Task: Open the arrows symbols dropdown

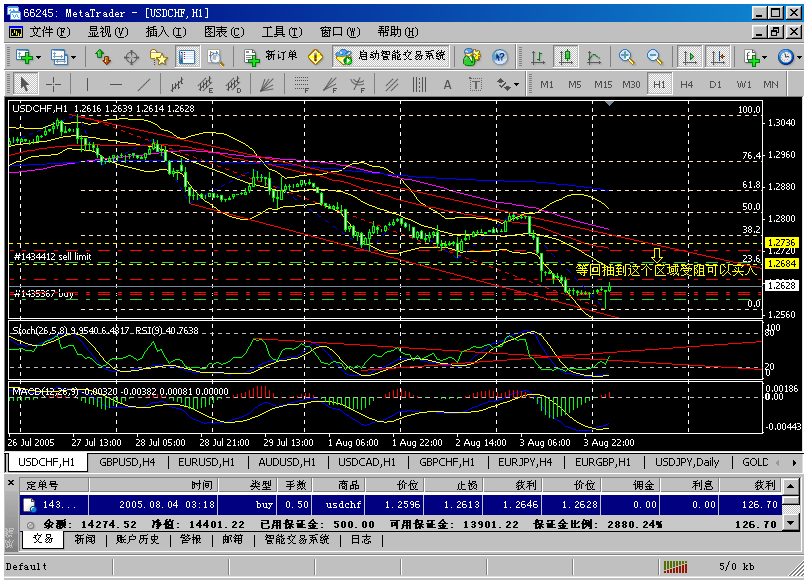Action: pos(515,85)
